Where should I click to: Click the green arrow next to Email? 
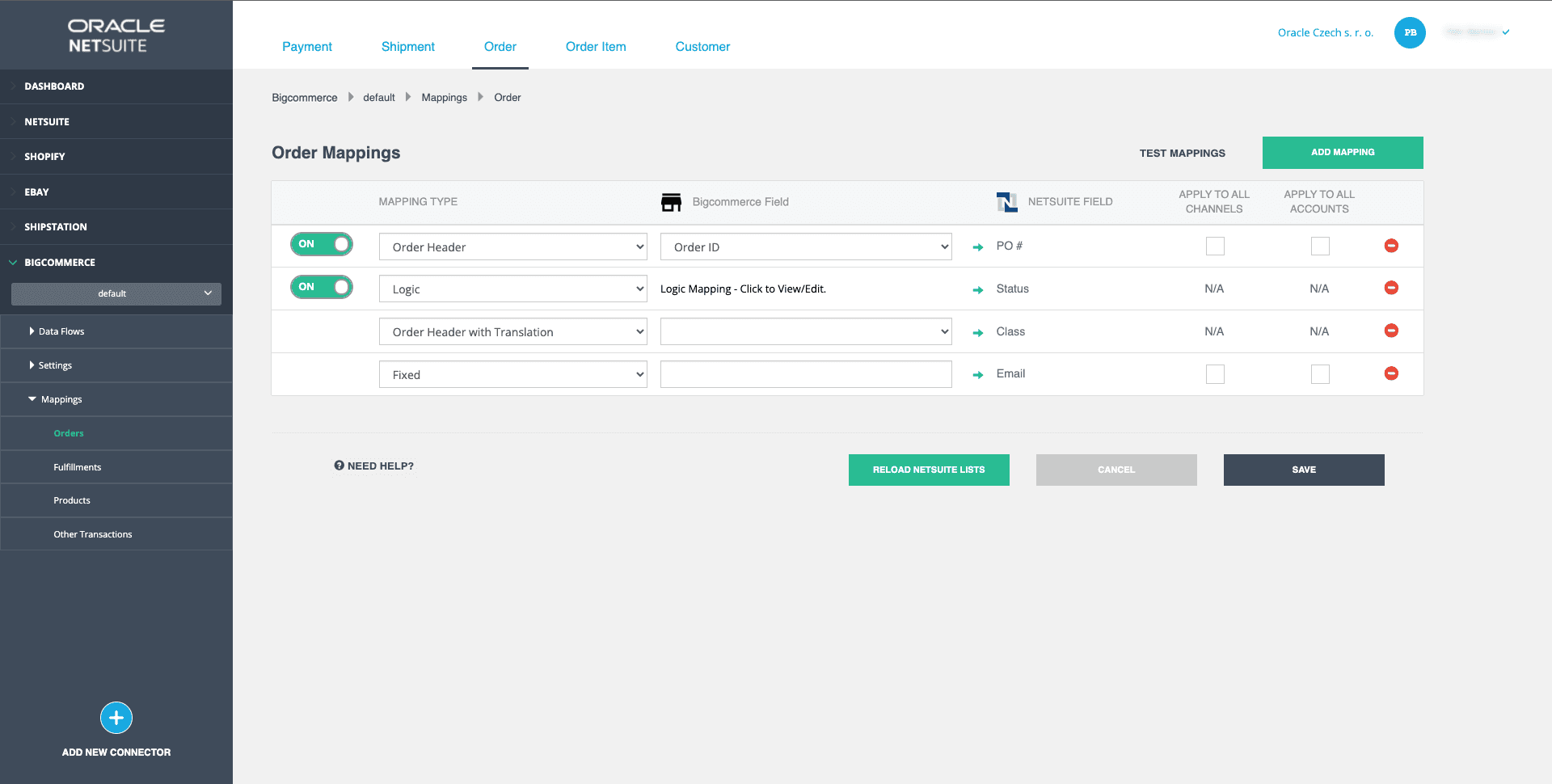(978, 375)
